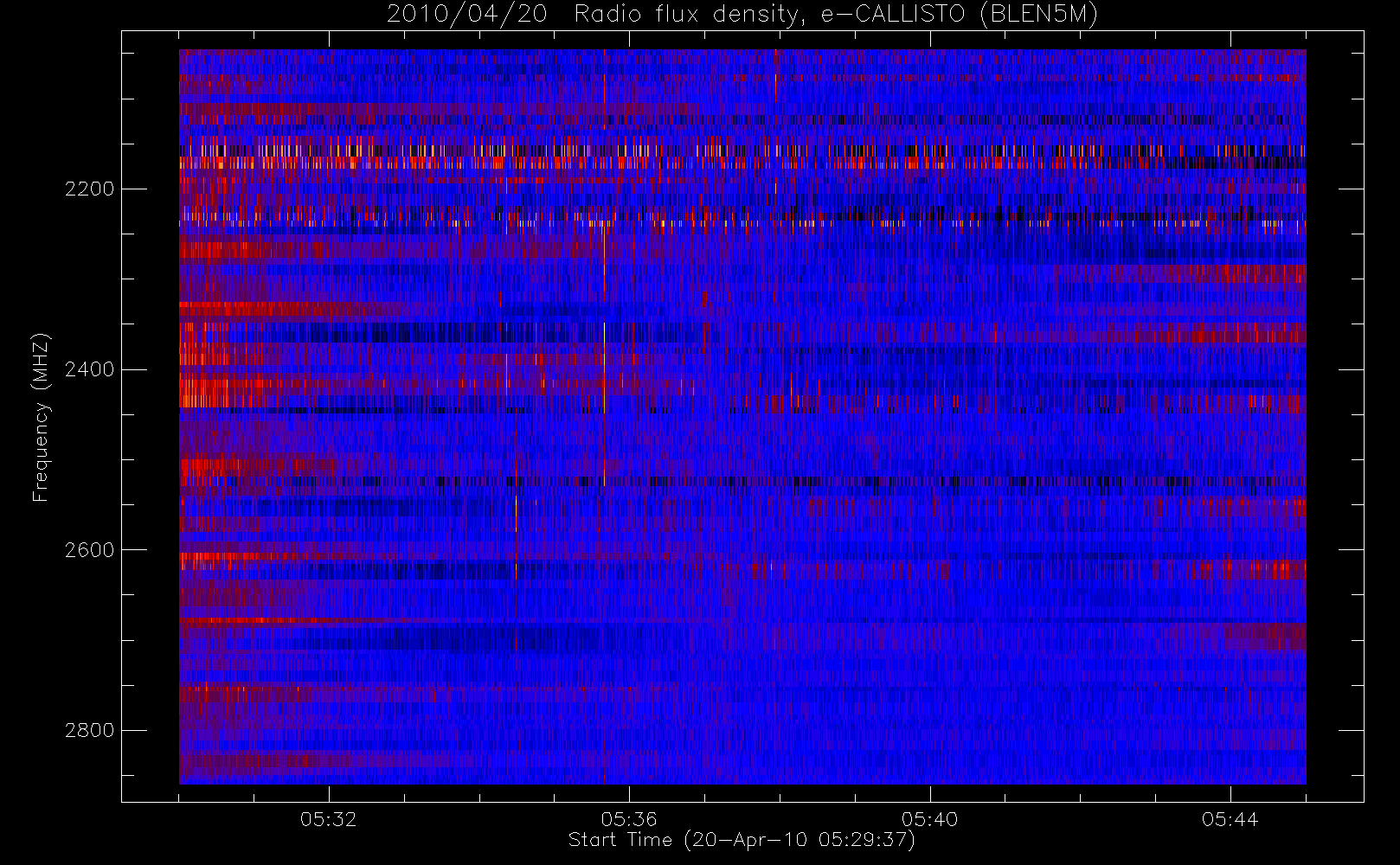This screenshot has width=1400, height=865.
Task: Click the 2600 frequency tick label
Action: pos(89,550)
